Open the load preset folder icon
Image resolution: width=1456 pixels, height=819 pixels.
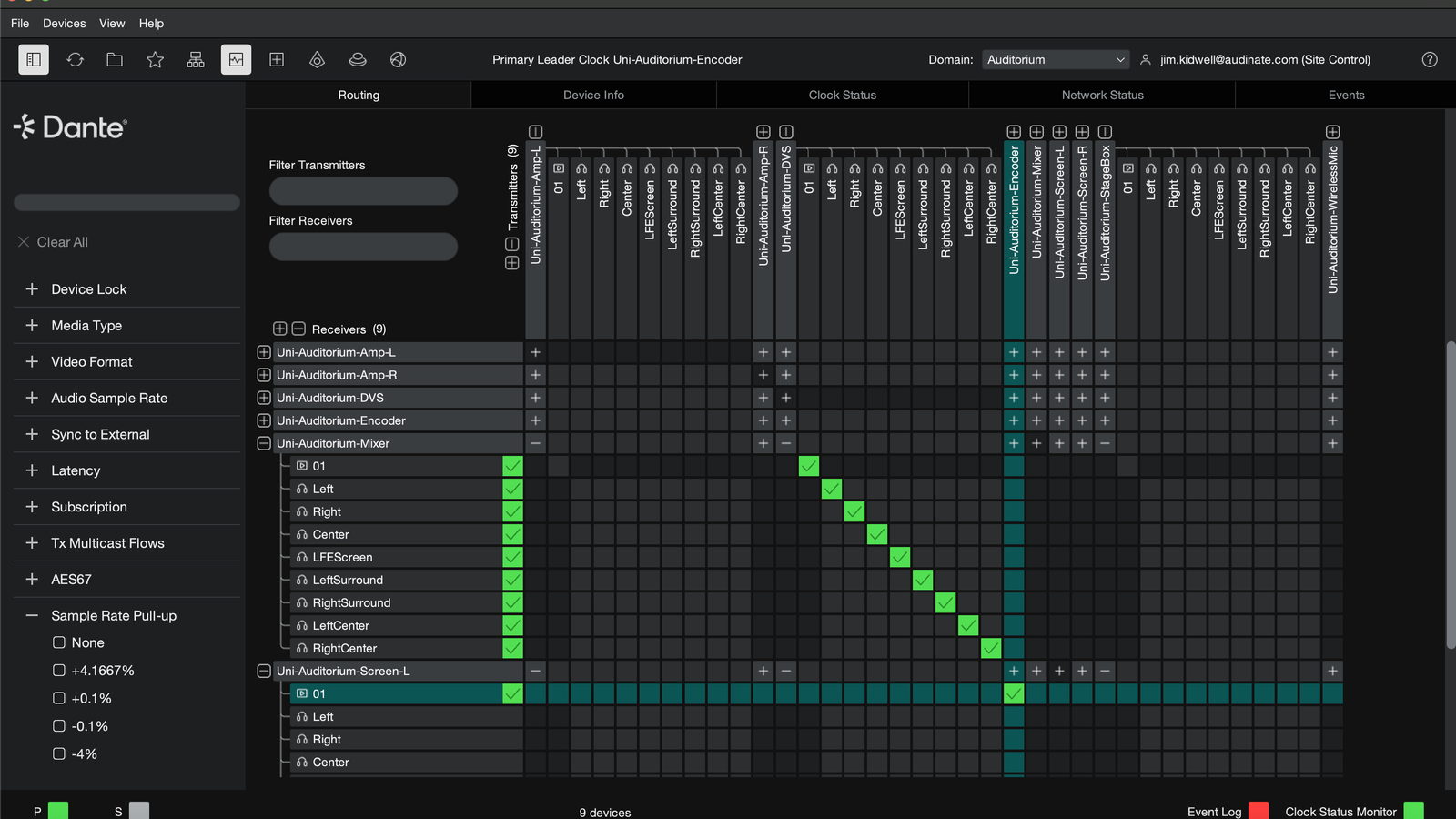pyautogui.click(x=115, y=59)
